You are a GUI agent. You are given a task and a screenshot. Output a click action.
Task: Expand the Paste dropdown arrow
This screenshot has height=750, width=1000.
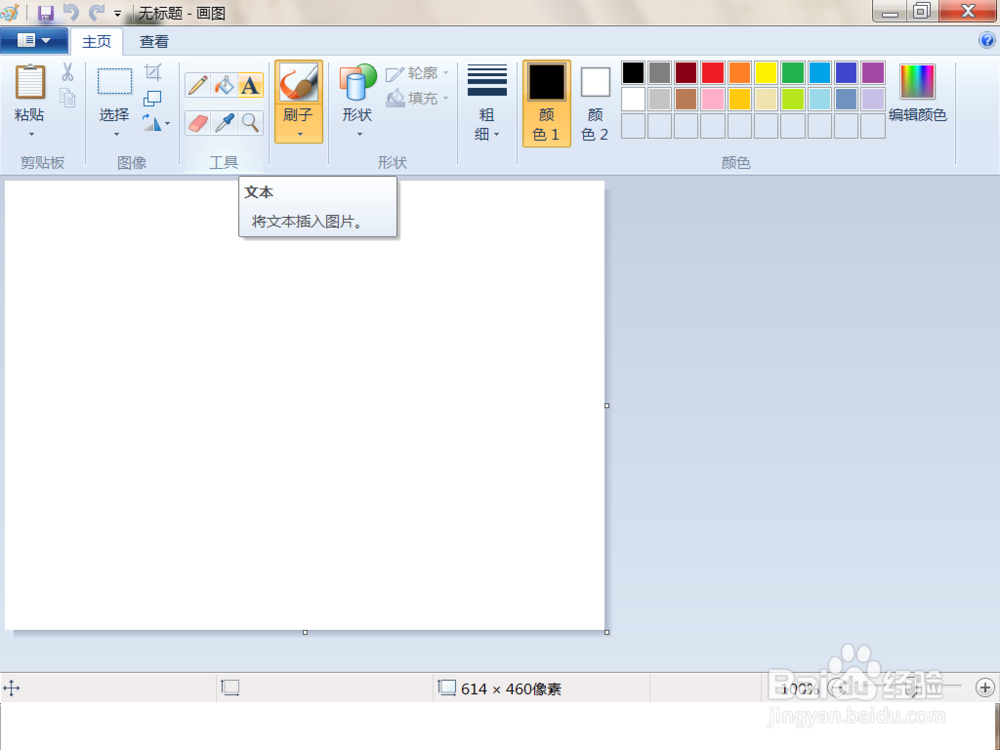pos(31,135)
